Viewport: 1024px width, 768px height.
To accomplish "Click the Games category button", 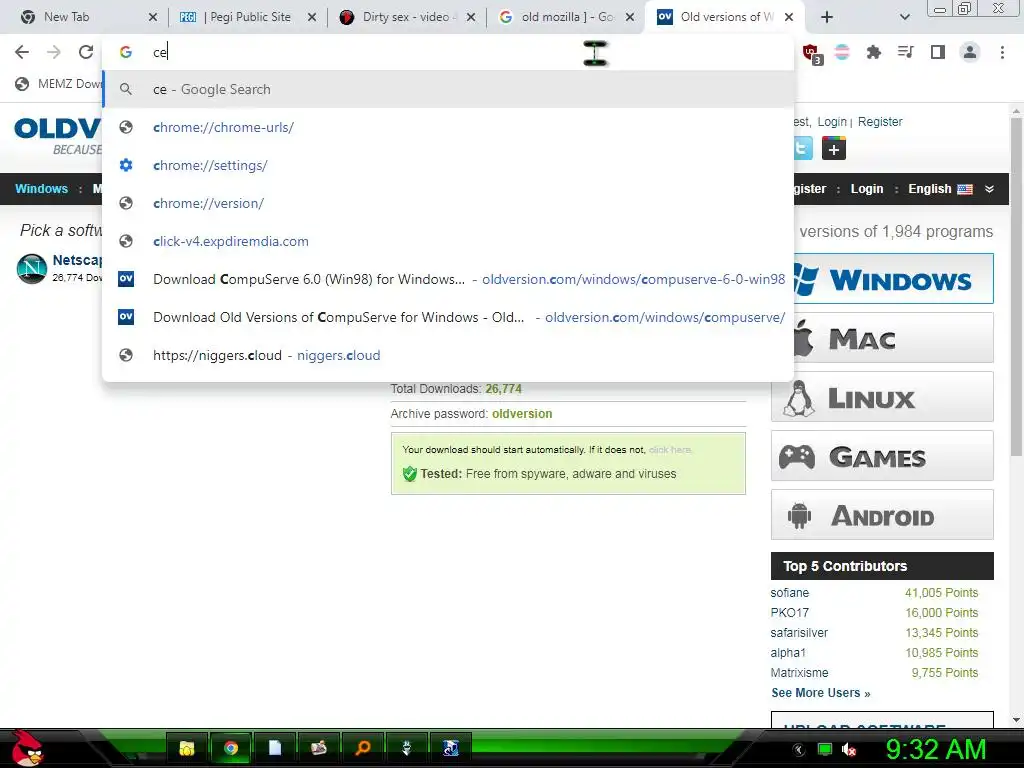I will (x=882, y=456).
